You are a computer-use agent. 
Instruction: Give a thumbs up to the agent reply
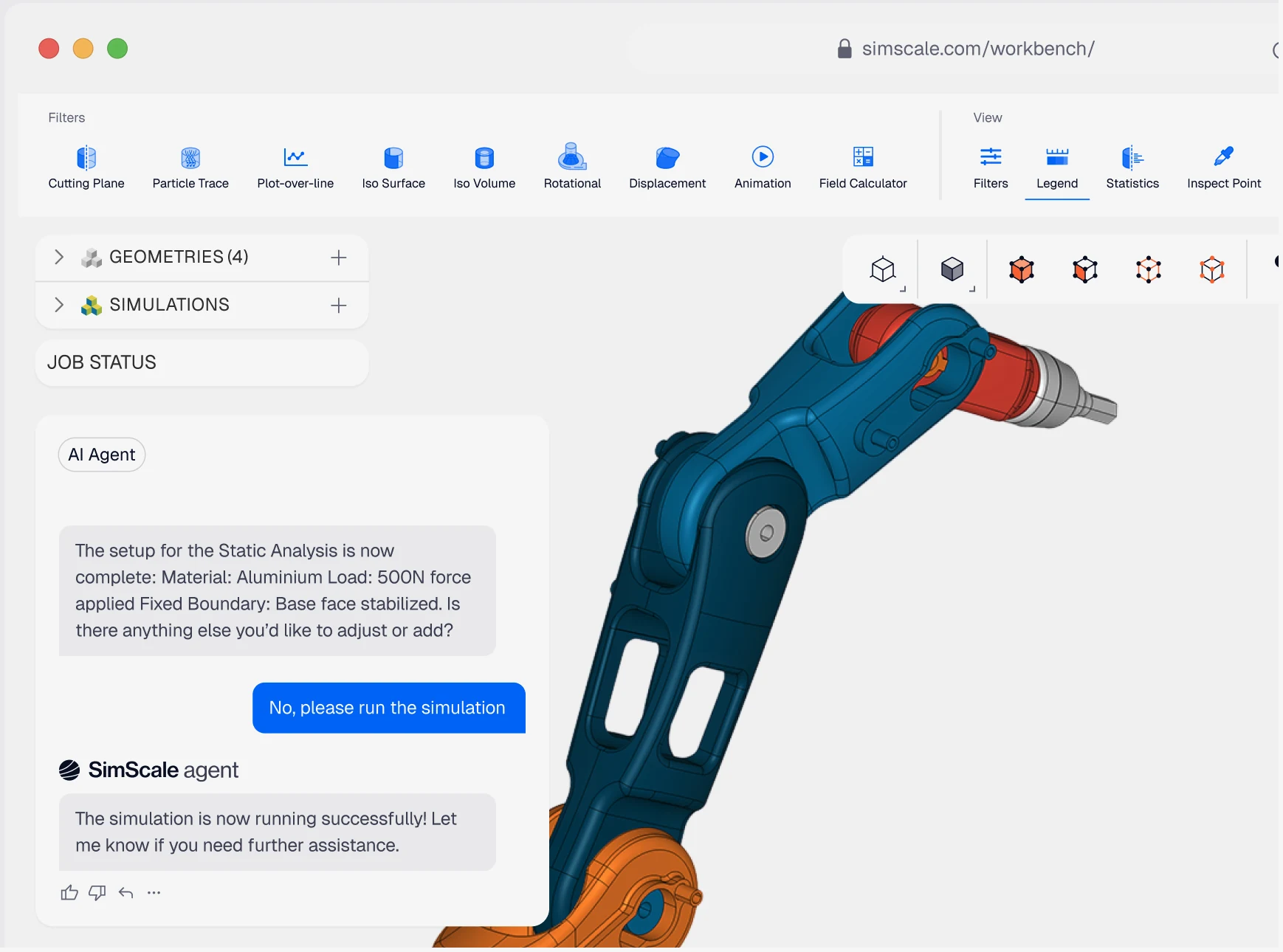[69, 893]
